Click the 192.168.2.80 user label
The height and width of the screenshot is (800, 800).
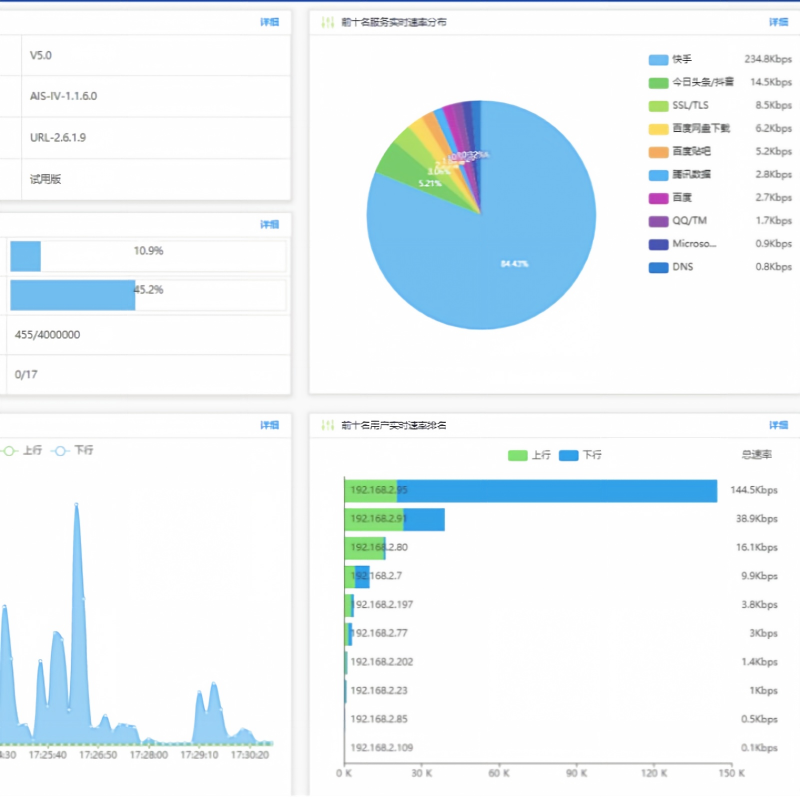(x=379, y=547)
